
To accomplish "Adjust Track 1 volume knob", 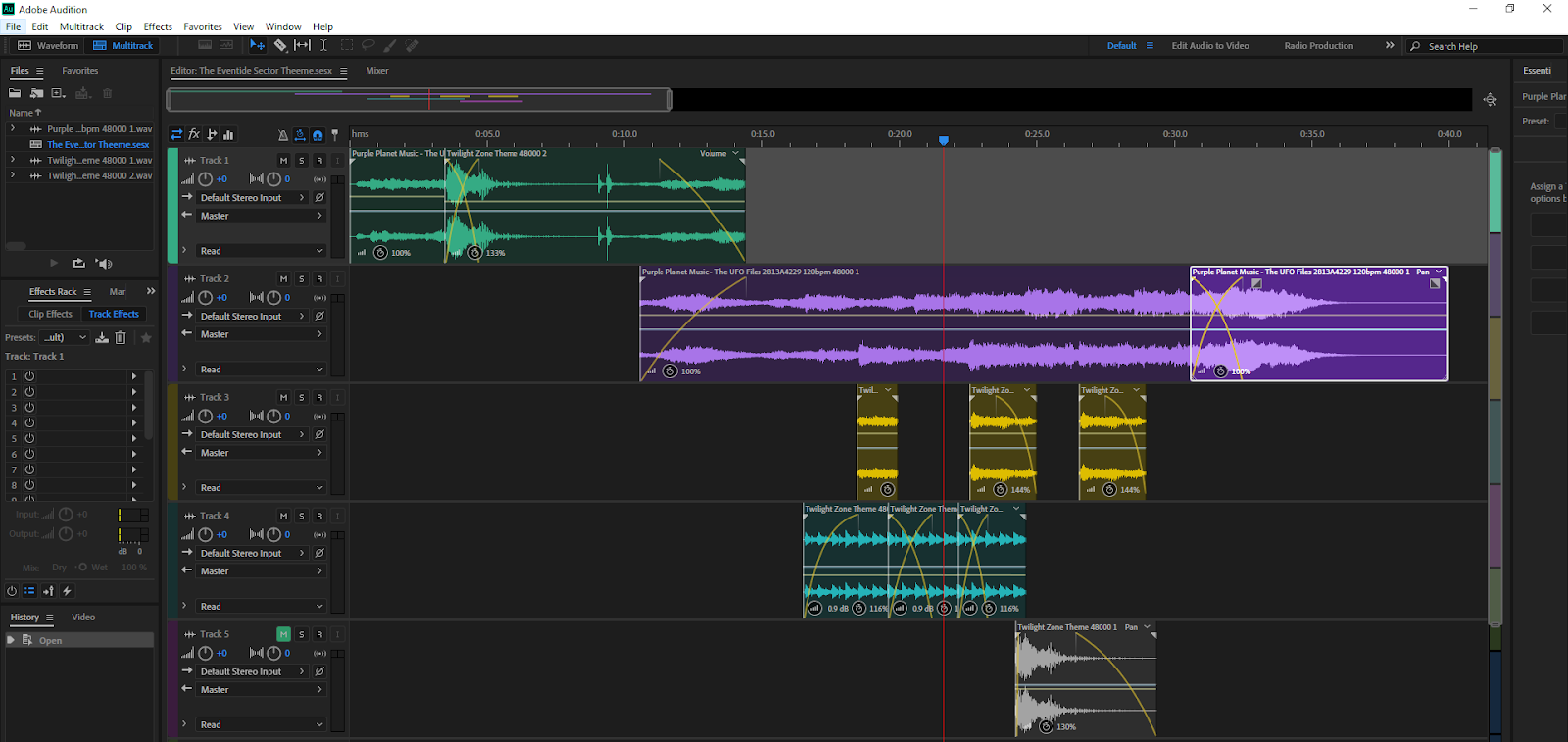I will click(x=205, y=179).
